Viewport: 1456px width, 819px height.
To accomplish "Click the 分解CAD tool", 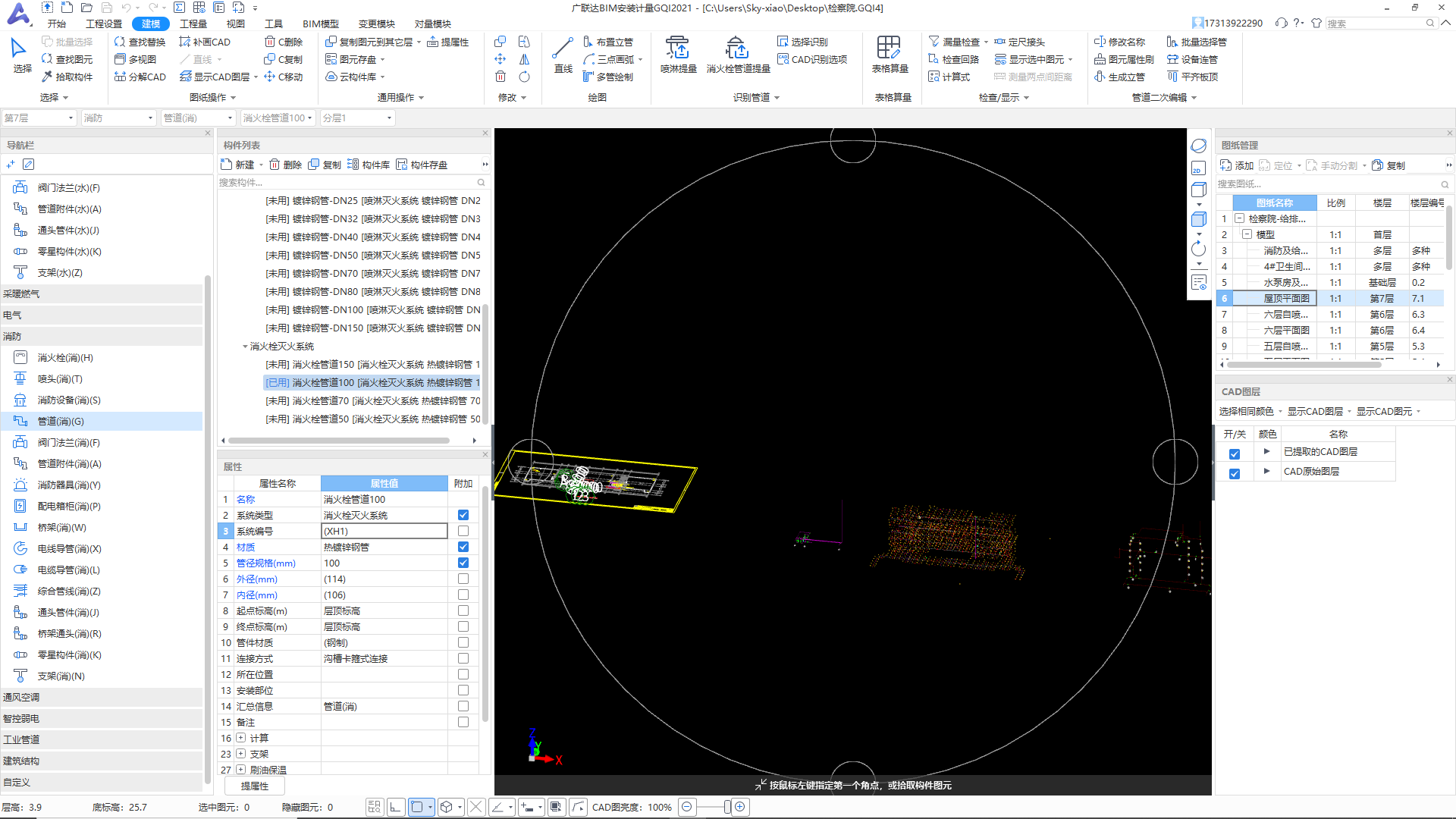I will [x=140, y=77].
